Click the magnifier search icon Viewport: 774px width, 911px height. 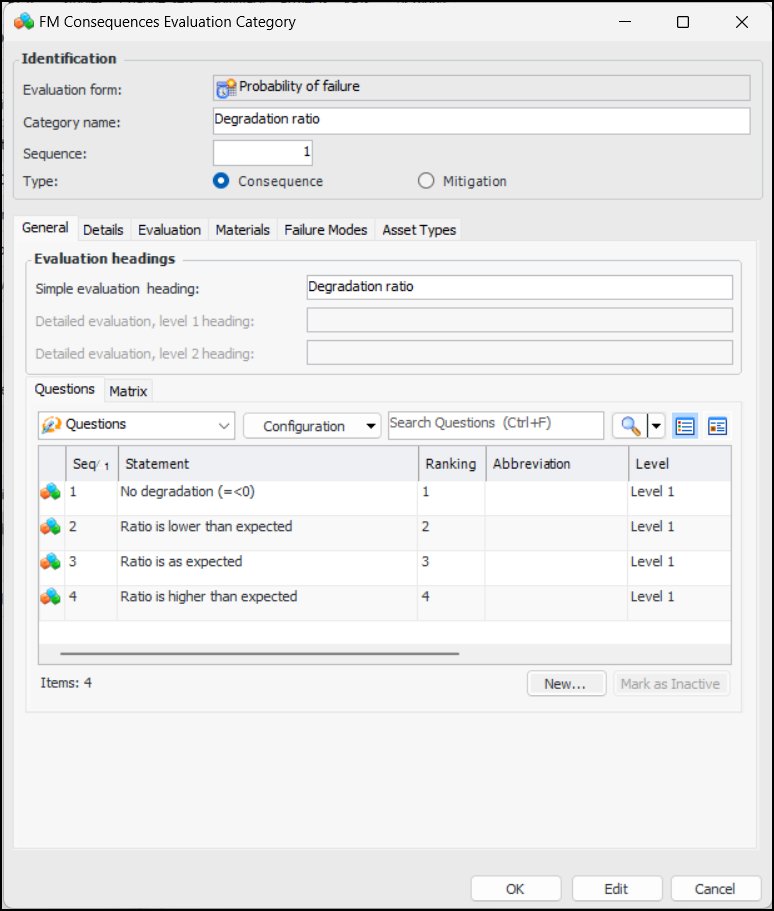click(x=630, y=426)
